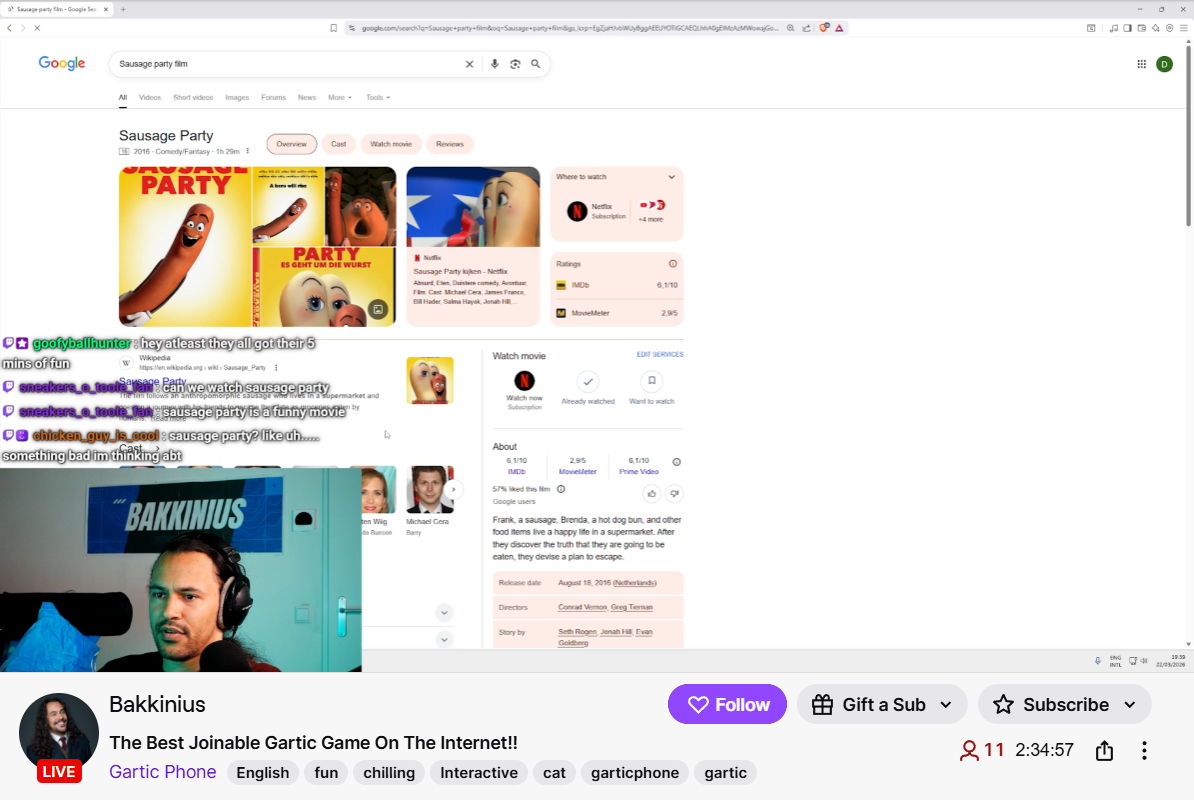Follow the Bakkinius channel
This screenshot has height=800, width=1194.
[x=727, y=705]
